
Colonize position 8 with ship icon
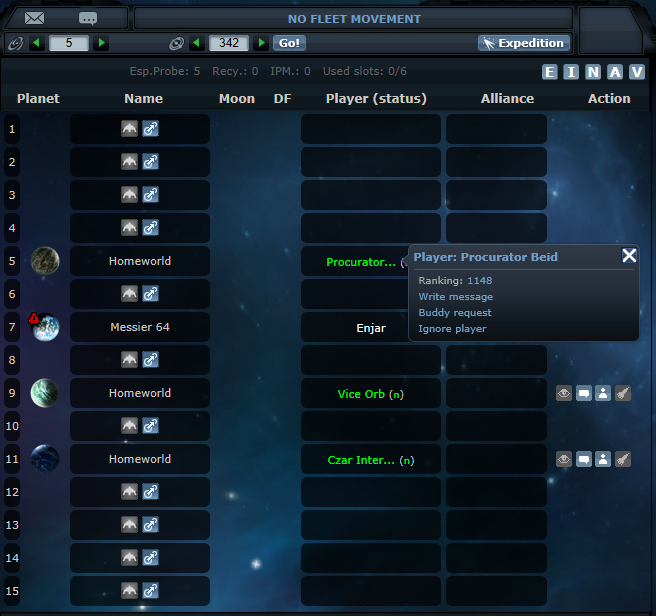(129, 360)
